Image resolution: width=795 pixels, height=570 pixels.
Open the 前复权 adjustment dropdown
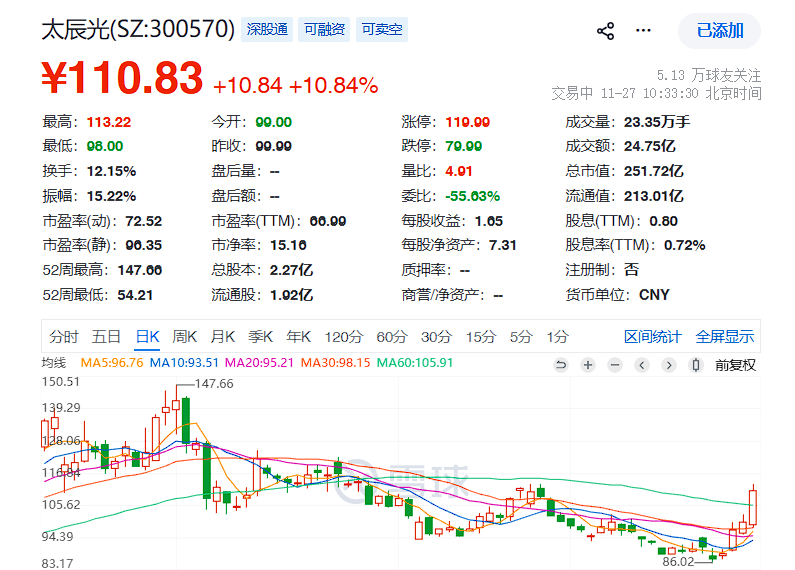coord(735,365)
